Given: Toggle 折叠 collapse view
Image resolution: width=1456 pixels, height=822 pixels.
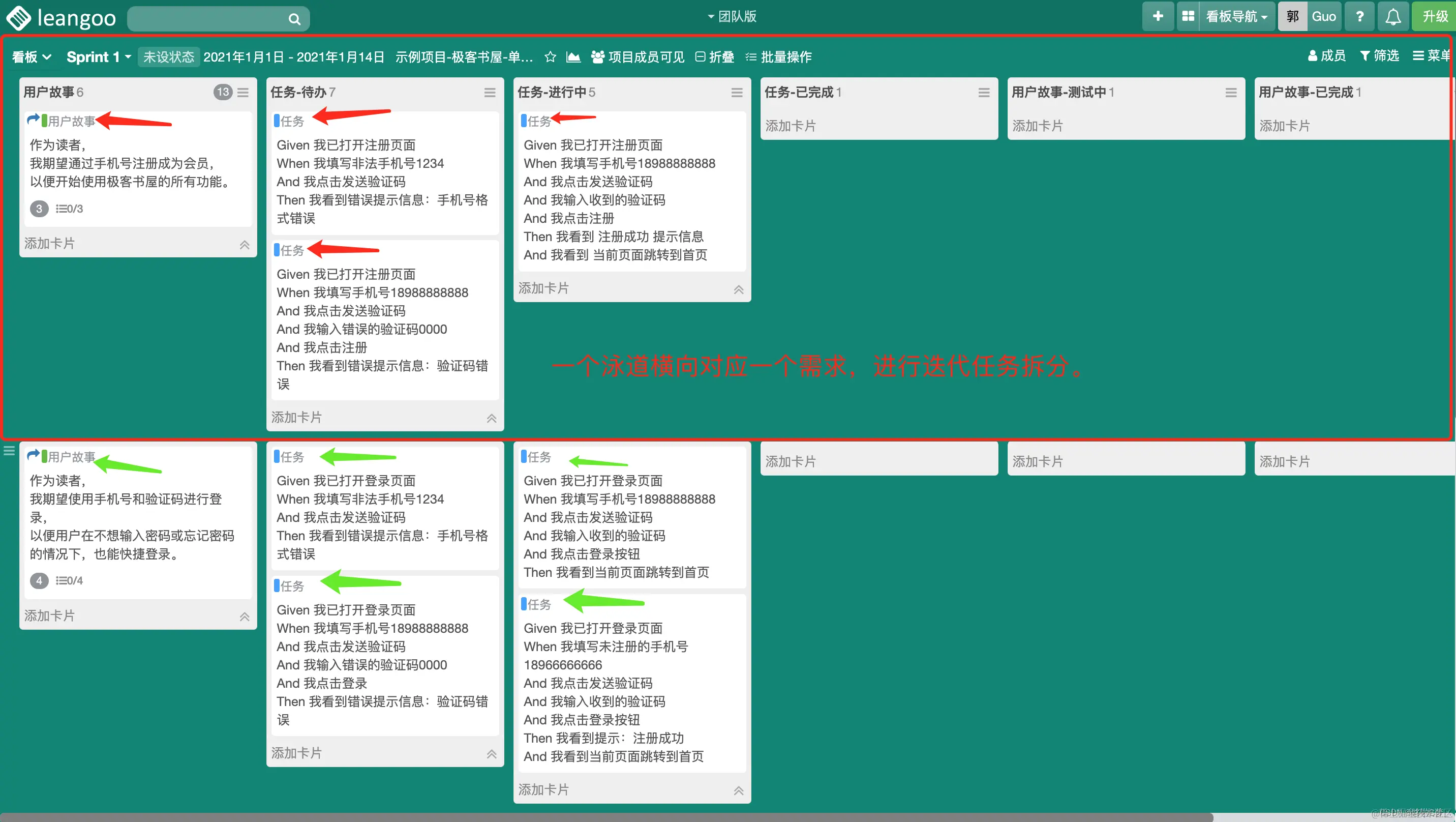Looking at the screenshot, I should [714, 56].
